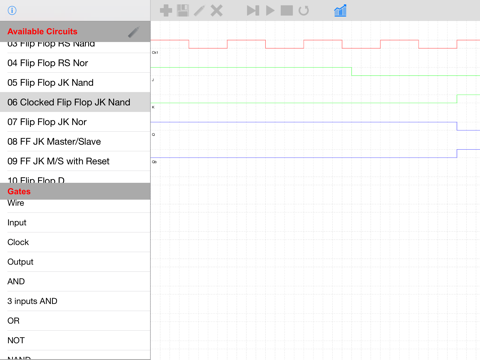Image resolution: width=480 pixels, height=360 pixels.
Task: Edit Available Circuits list with pencil
Action: 134,32
